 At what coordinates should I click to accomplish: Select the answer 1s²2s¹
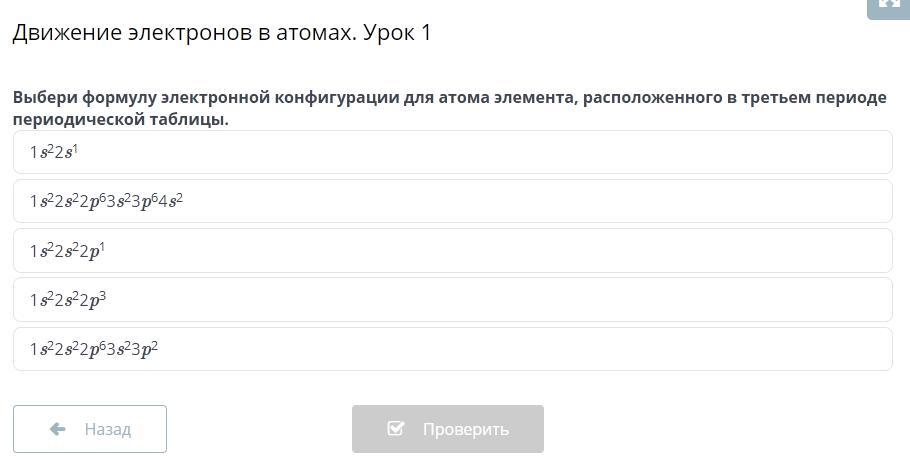[54, 152]
